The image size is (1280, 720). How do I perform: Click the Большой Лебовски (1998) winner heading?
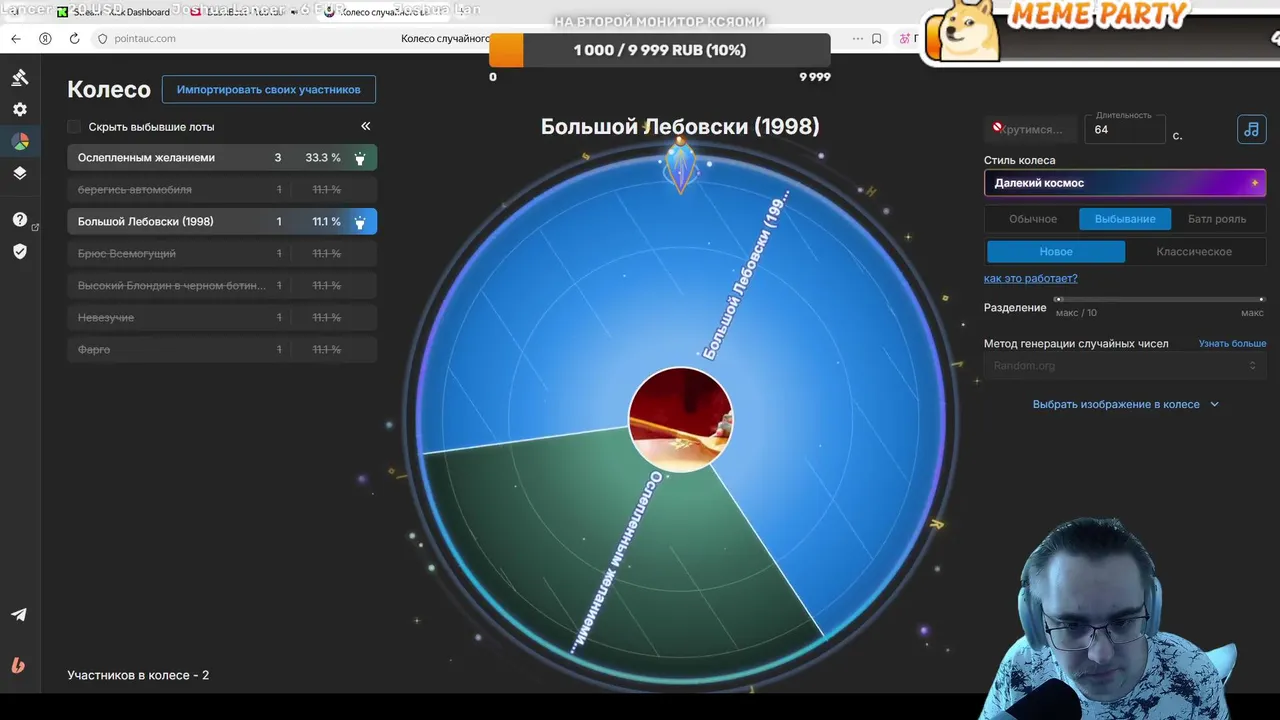(680, 126)
